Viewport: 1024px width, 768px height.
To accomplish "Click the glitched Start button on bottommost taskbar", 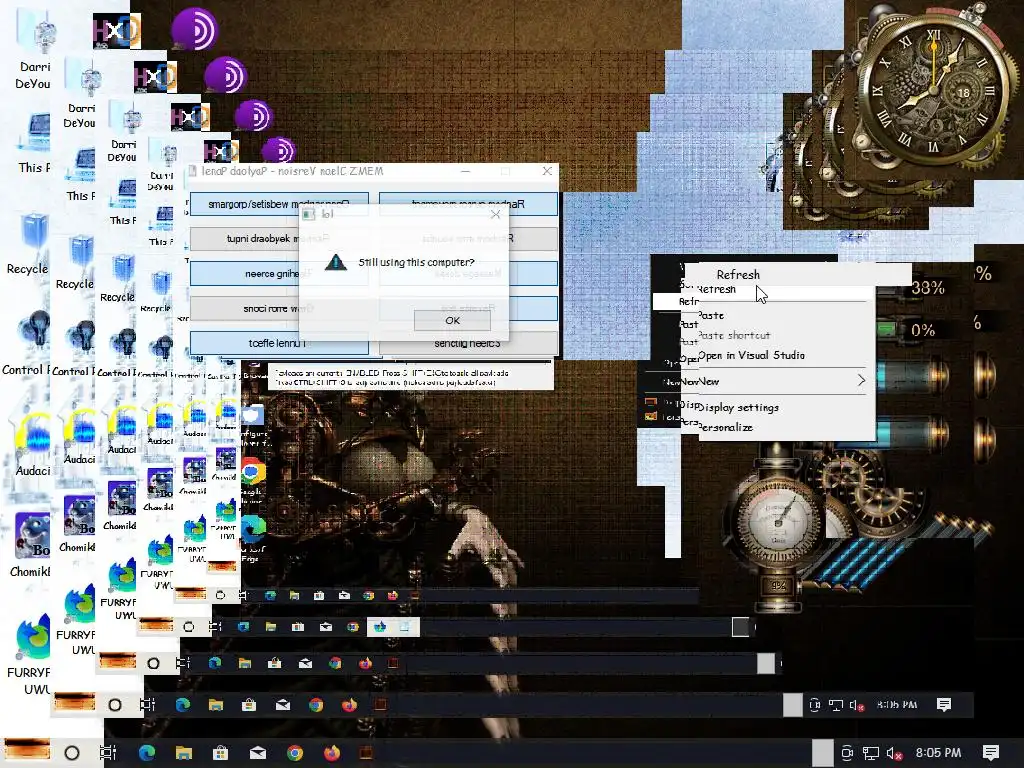I will pos(27,749).
